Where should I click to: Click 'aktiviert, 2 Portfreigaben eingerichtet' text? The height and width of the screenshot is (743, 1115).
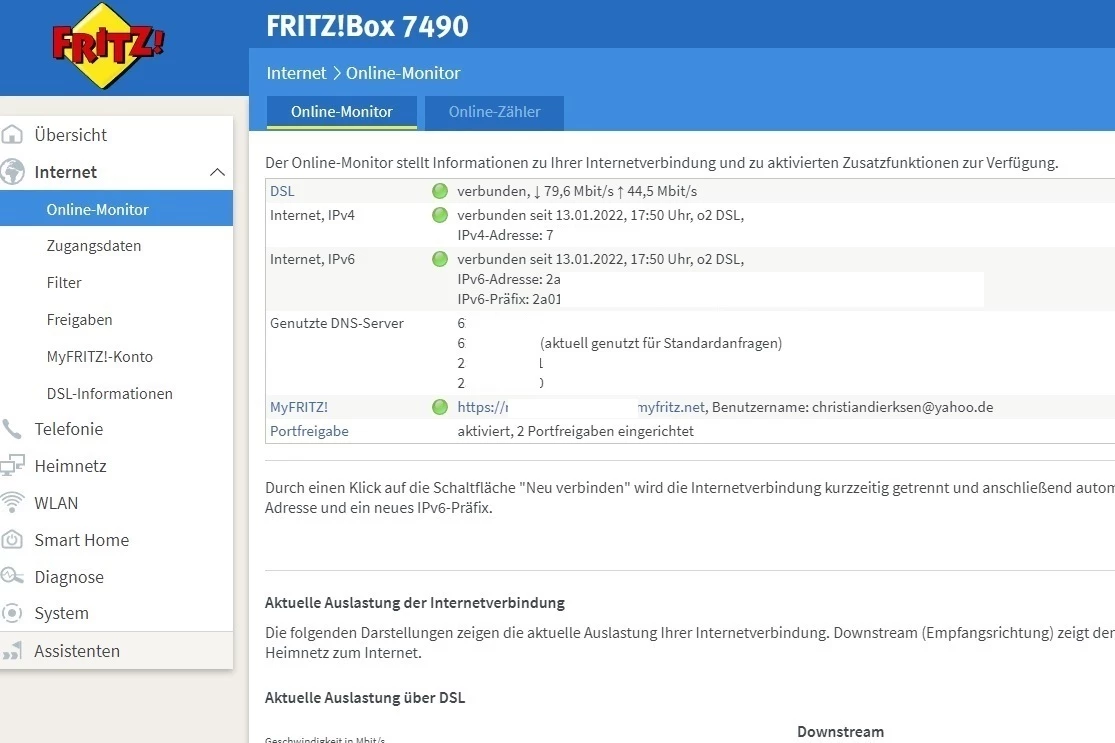pos(576,431)
